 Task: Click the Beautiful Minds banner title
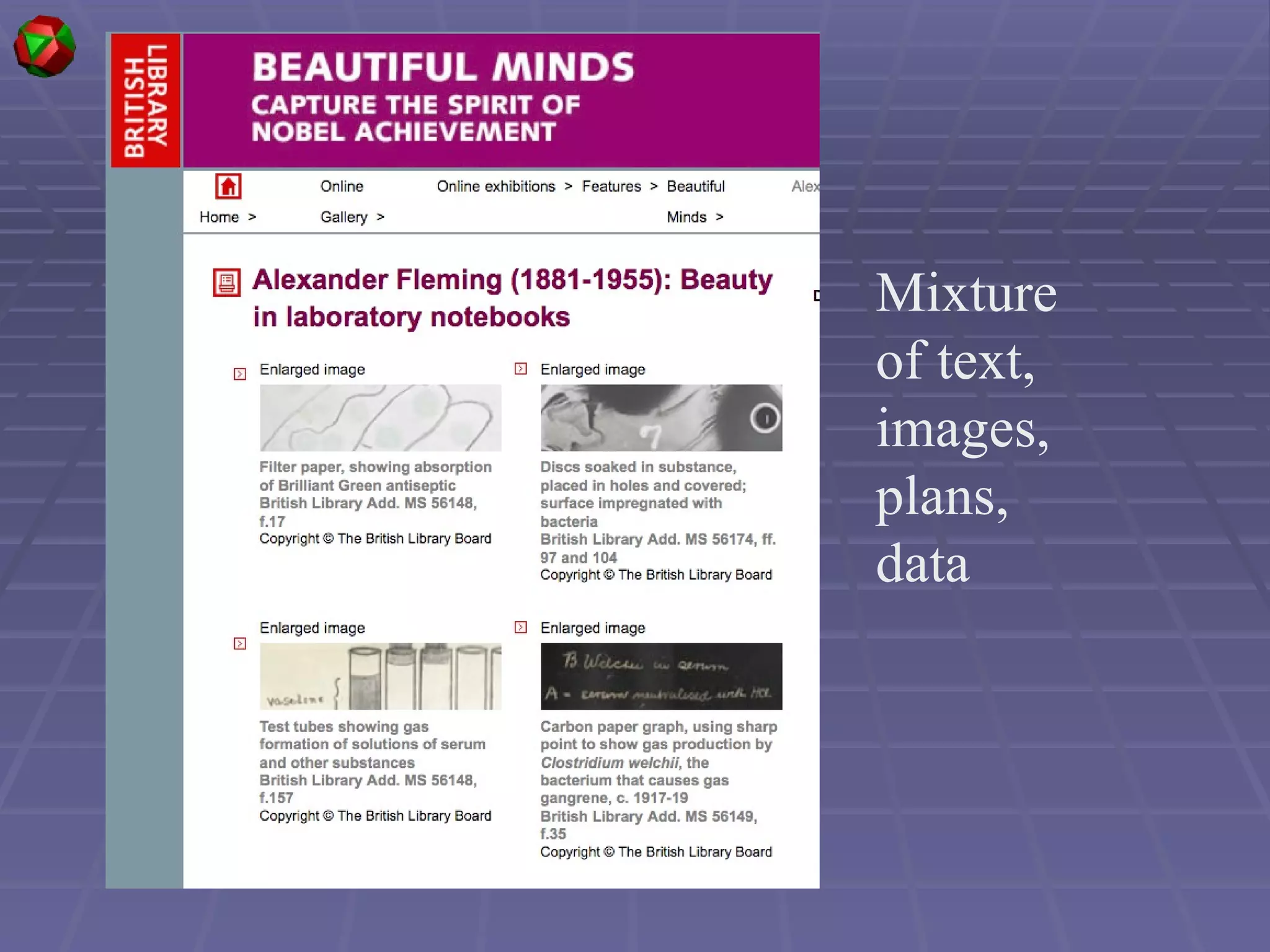pos(443,67)
